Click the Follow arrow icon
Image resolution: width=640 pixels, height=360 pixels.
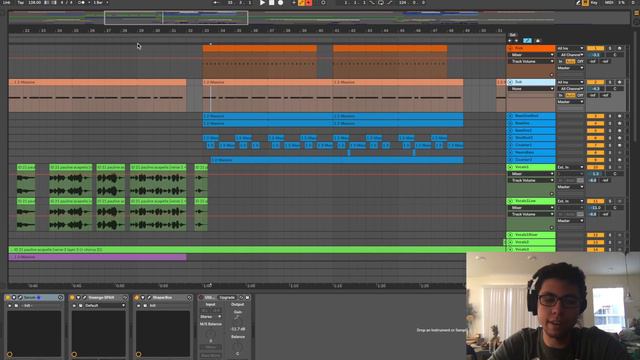click(x=216, y=2)
